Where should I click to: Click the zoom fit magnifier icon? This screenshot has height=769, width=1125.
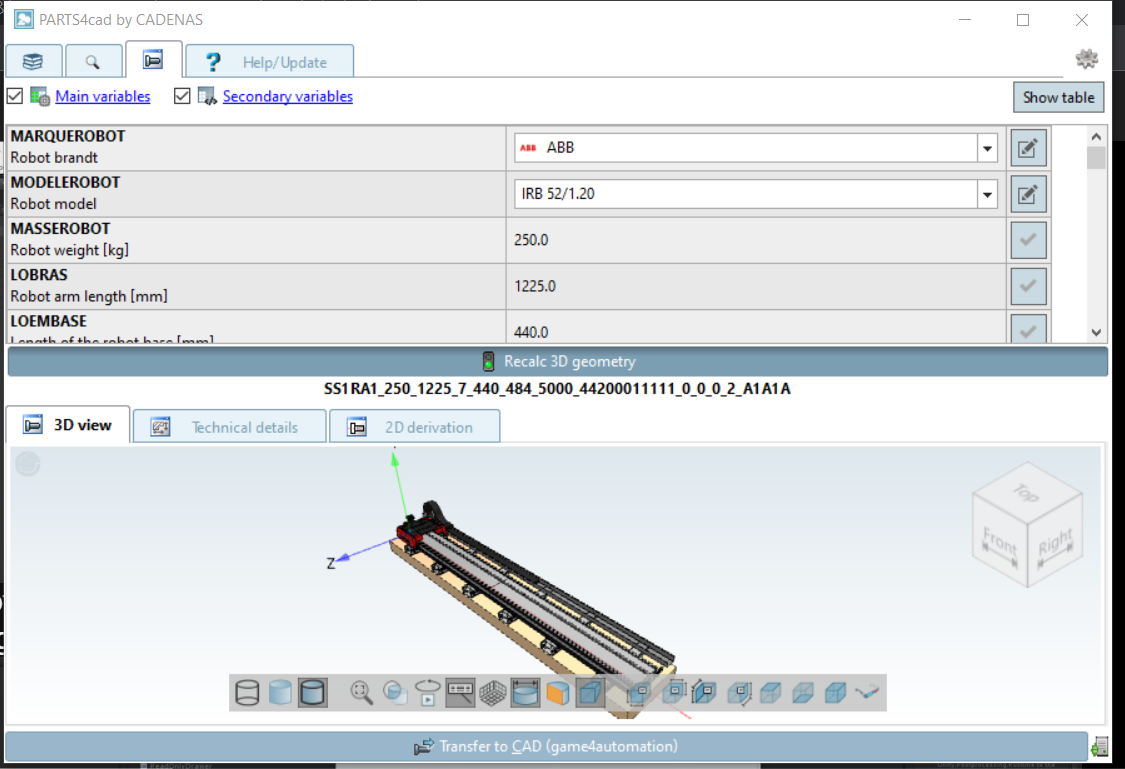tap(362, 693)
